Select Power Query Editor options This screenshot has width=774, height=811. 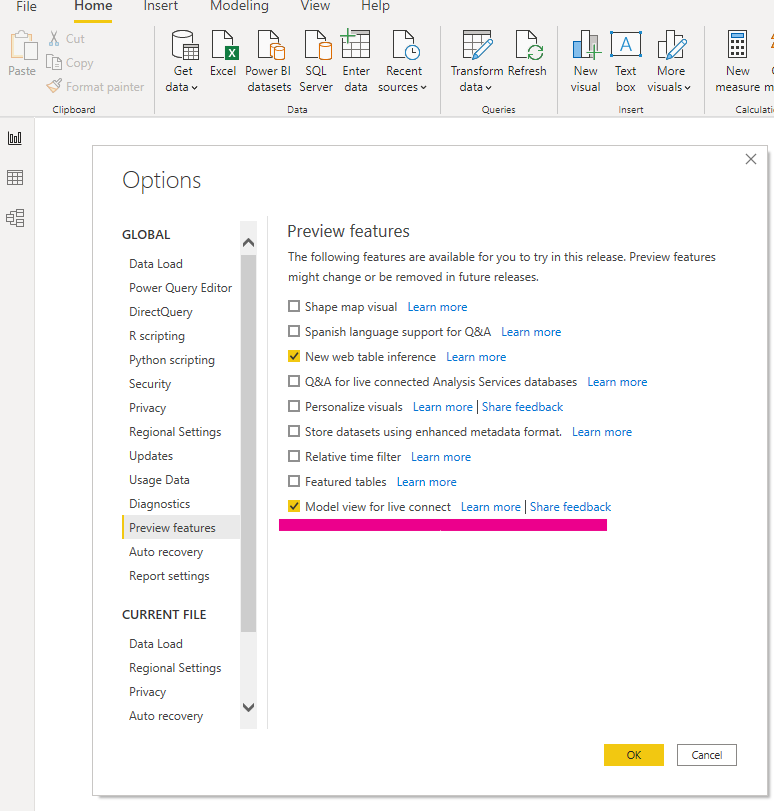point(181,288)
